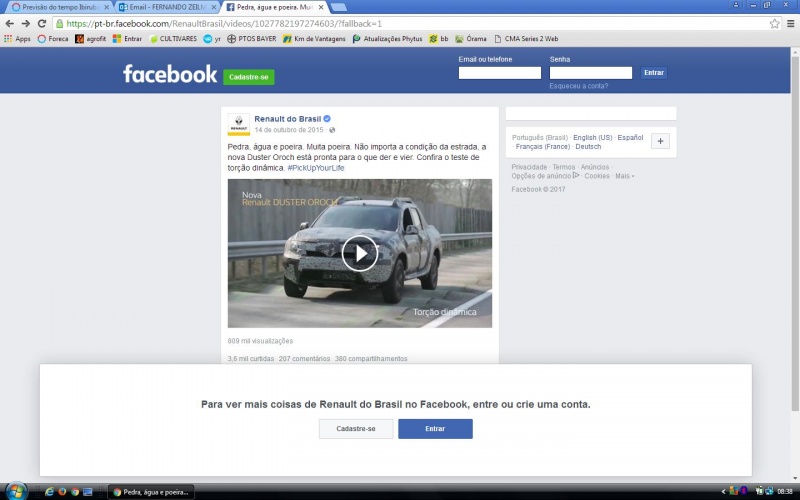This screenshot has width=800, height=500.
Task: Open the Órama bookmark
Action: click(471, 39)
